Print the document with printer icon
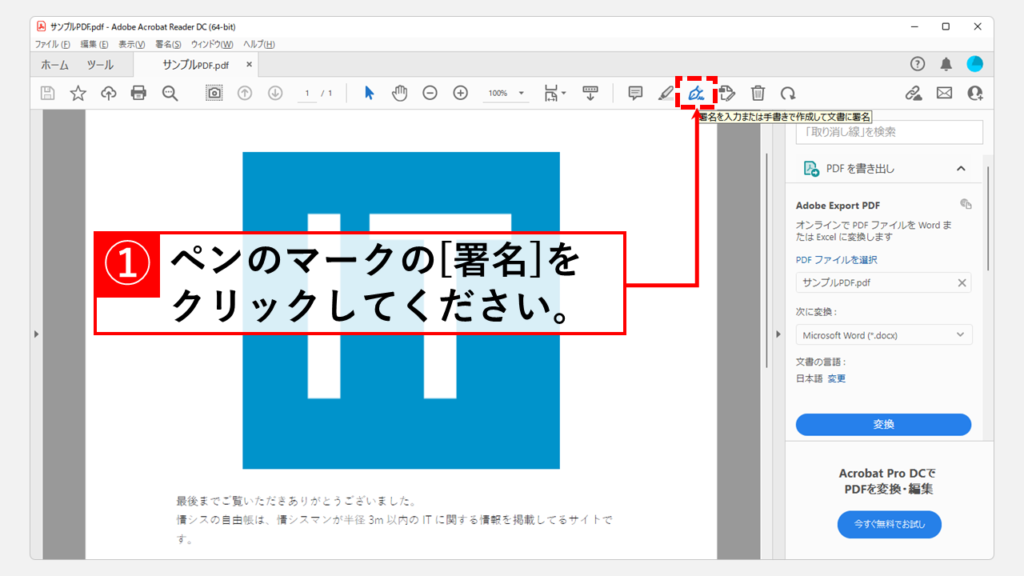 click(x=139, y=93)
